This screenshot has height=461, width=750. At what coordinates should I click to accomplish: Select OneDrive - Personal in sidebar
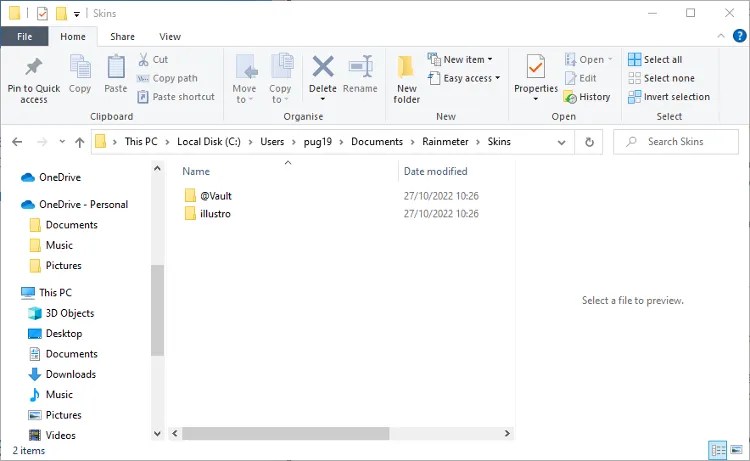tap(74, 205)
